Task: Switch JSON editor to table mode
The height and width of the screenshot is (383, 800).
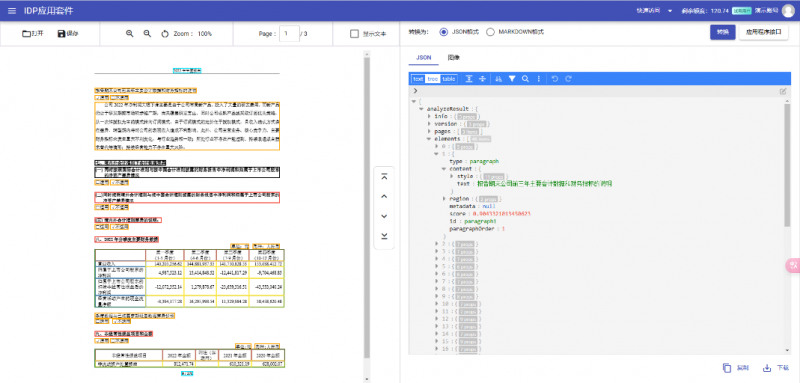Action: 448,79
